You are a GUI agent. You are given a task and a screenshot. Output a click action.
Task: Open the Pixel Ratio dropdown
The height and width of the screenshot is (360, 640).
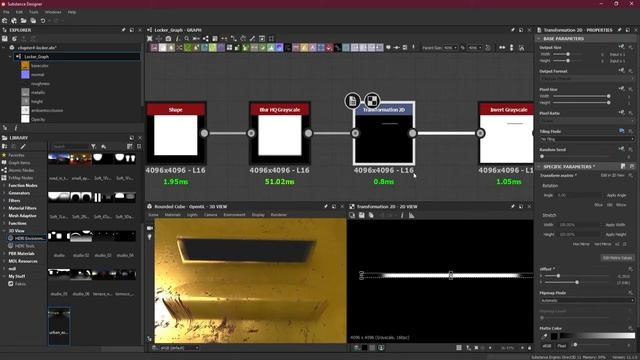[587, 120]
